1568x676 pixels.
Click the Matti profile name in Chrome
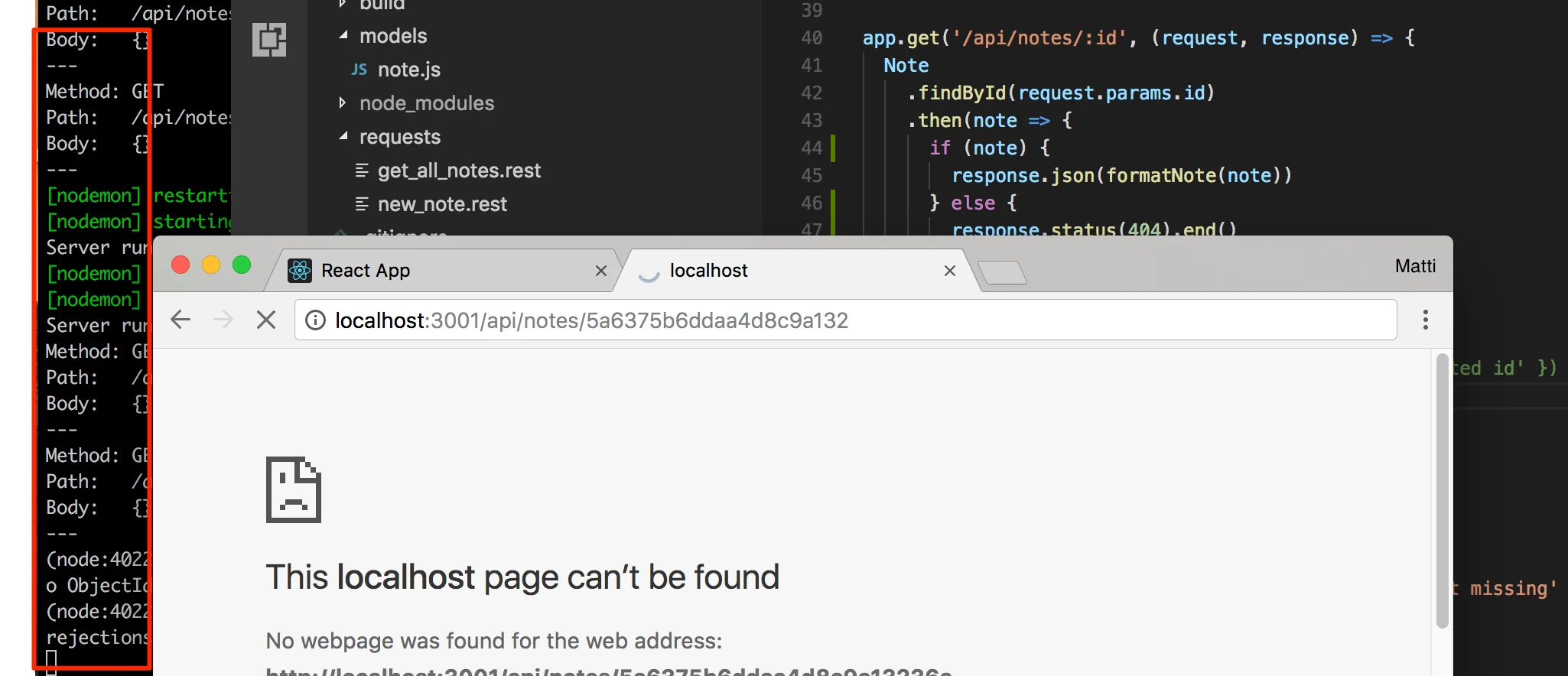1415,266
